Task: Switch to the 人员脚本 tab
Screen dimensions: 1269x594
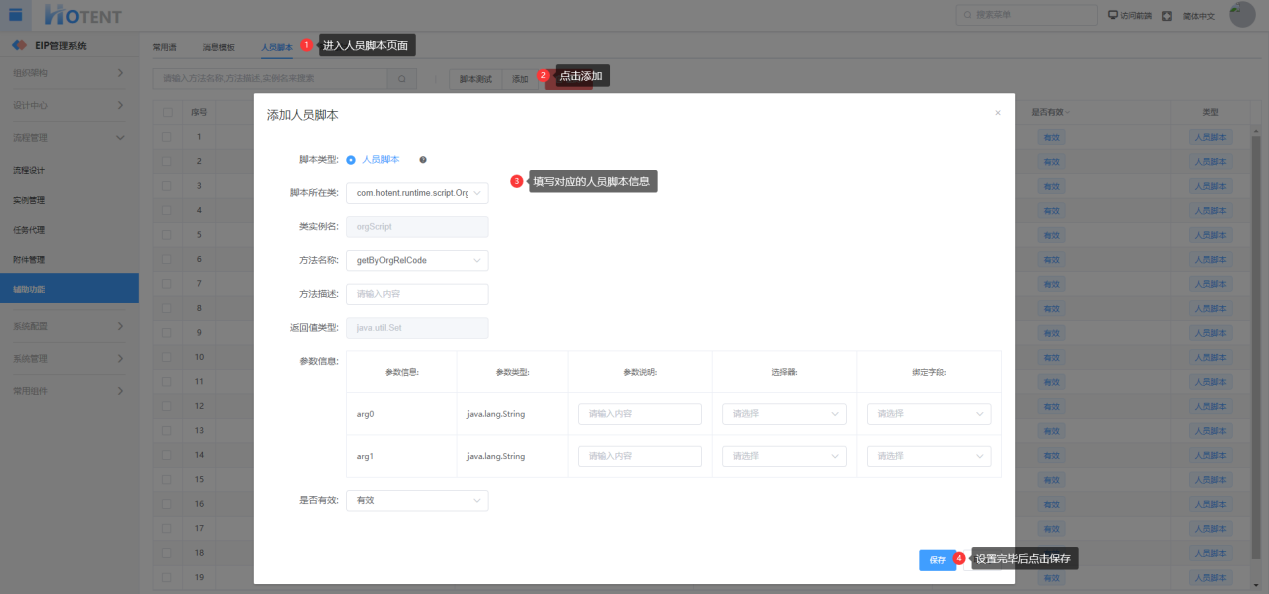Action: (277, 47)
